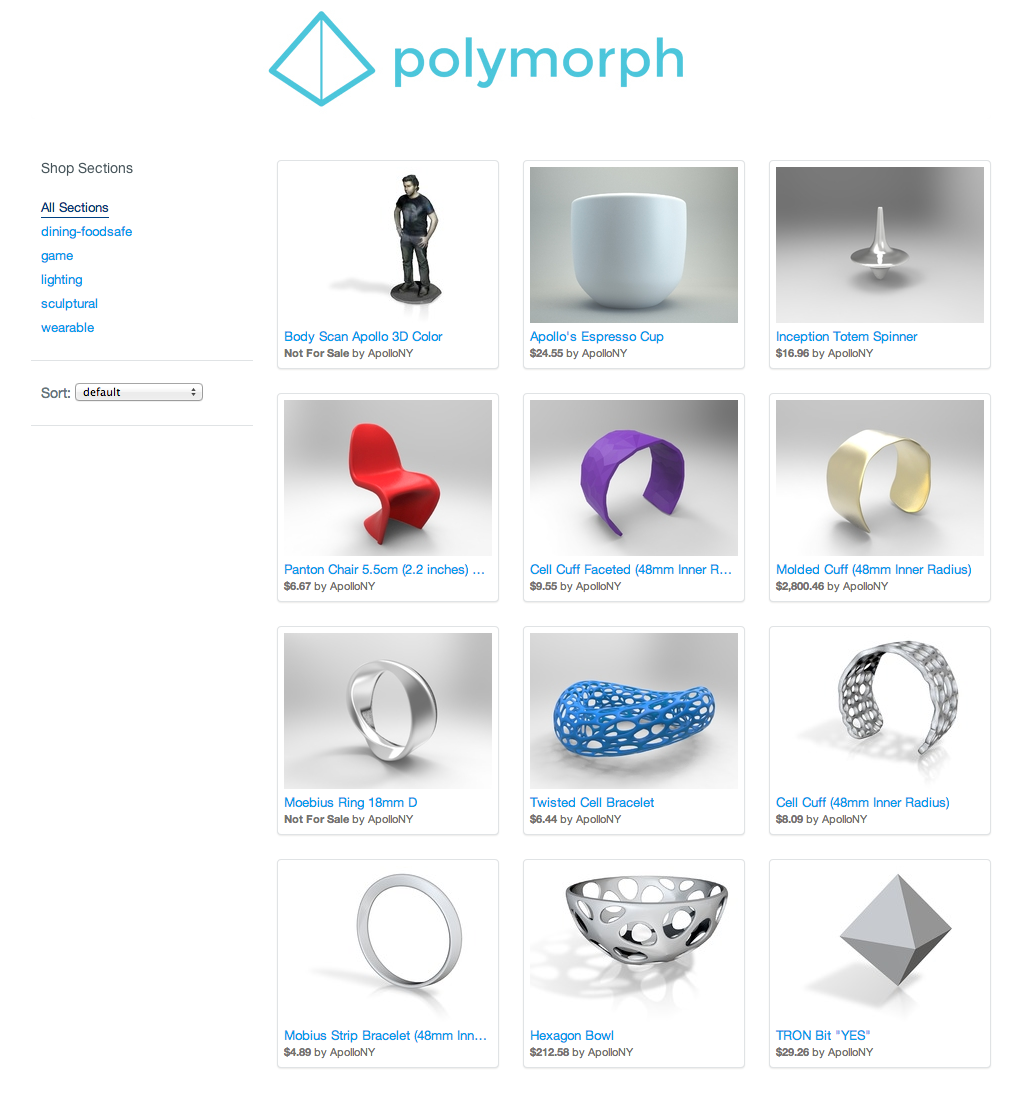Image resolution: width=1029 pixels, height=1093 pixels.
Task: Open the Cell Cuff (48mm Inner Radius) link
Action: click(862, 802)
